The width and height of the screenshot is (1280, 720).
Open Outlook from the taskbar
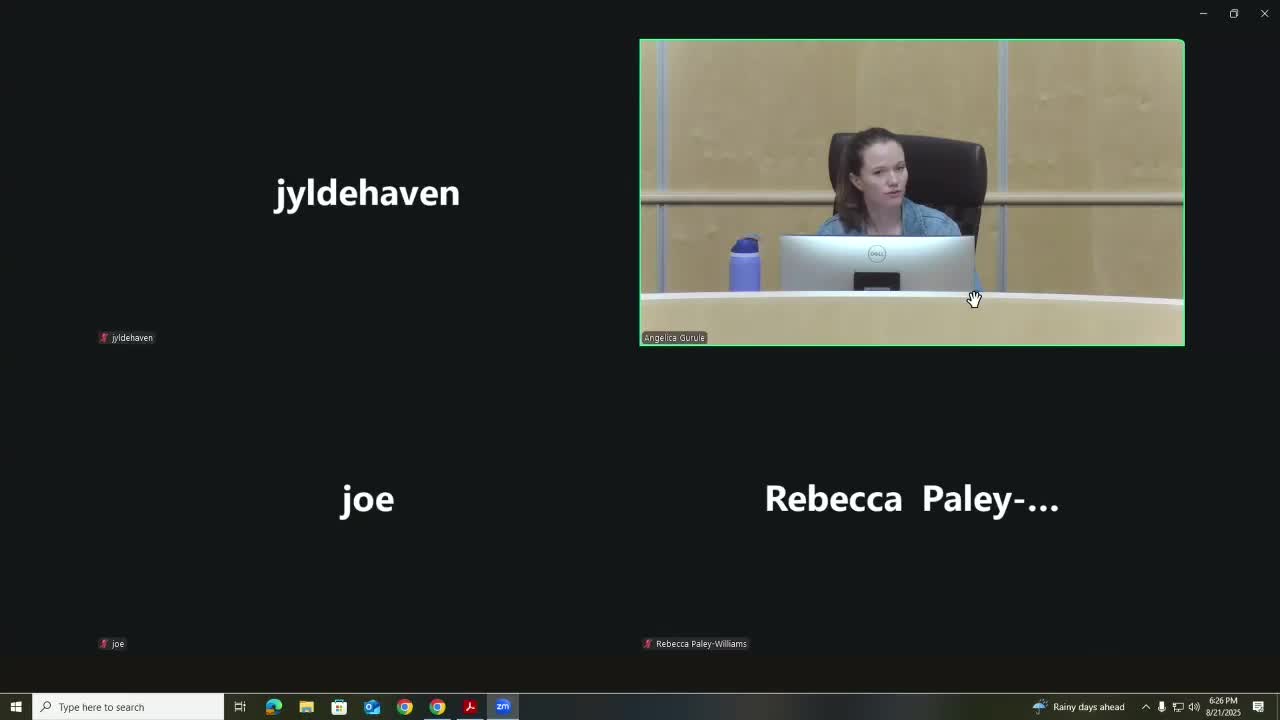[x=372, y=707]
